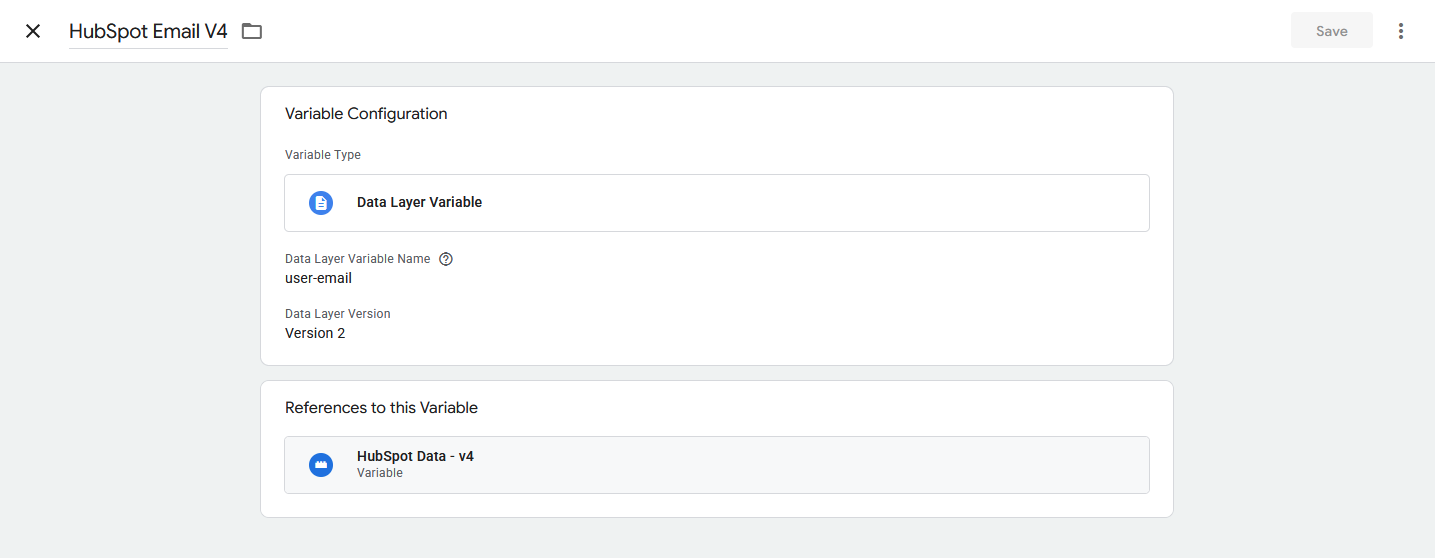Click the Data Layer Version label

[338, 314]
